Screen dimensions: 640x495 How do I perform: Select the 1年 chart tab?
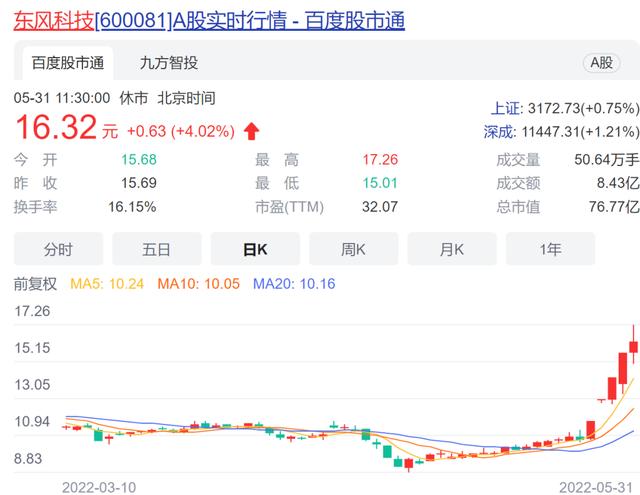coord(550,249)
